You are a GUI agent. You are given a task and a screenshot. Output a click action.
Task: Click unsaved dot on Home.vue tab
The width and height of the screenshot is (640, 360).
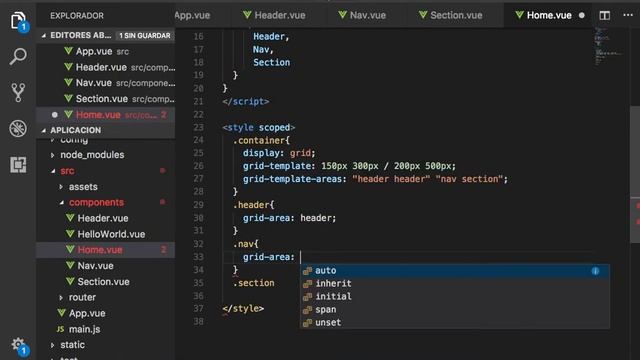tap(582, 16)
